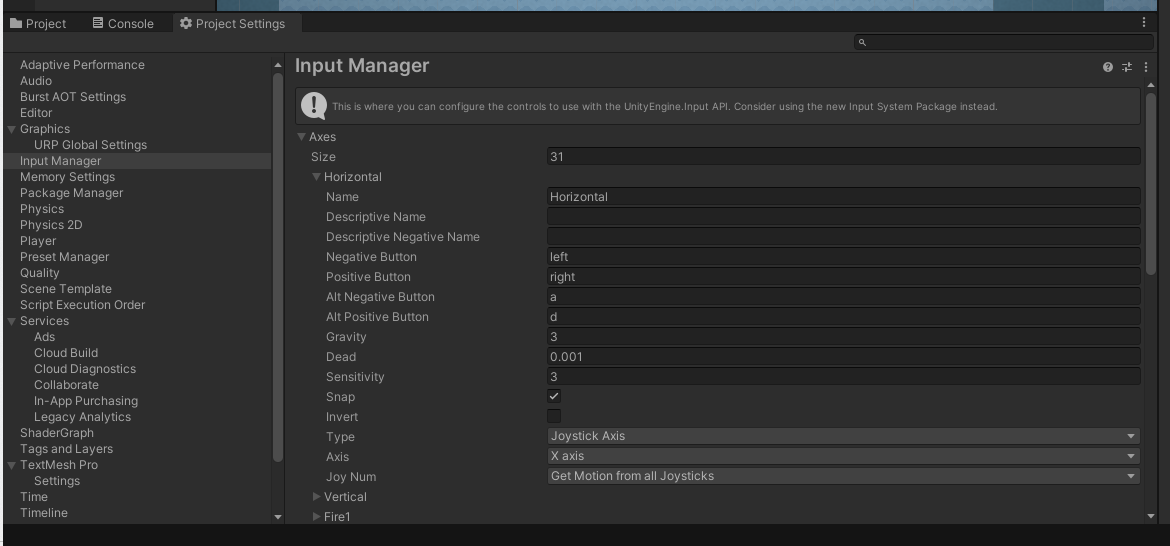The width and height of the screenshot is (1170, 546).
Task: Collapse the Horizontal axis foldout
Action: coord(316,177)
